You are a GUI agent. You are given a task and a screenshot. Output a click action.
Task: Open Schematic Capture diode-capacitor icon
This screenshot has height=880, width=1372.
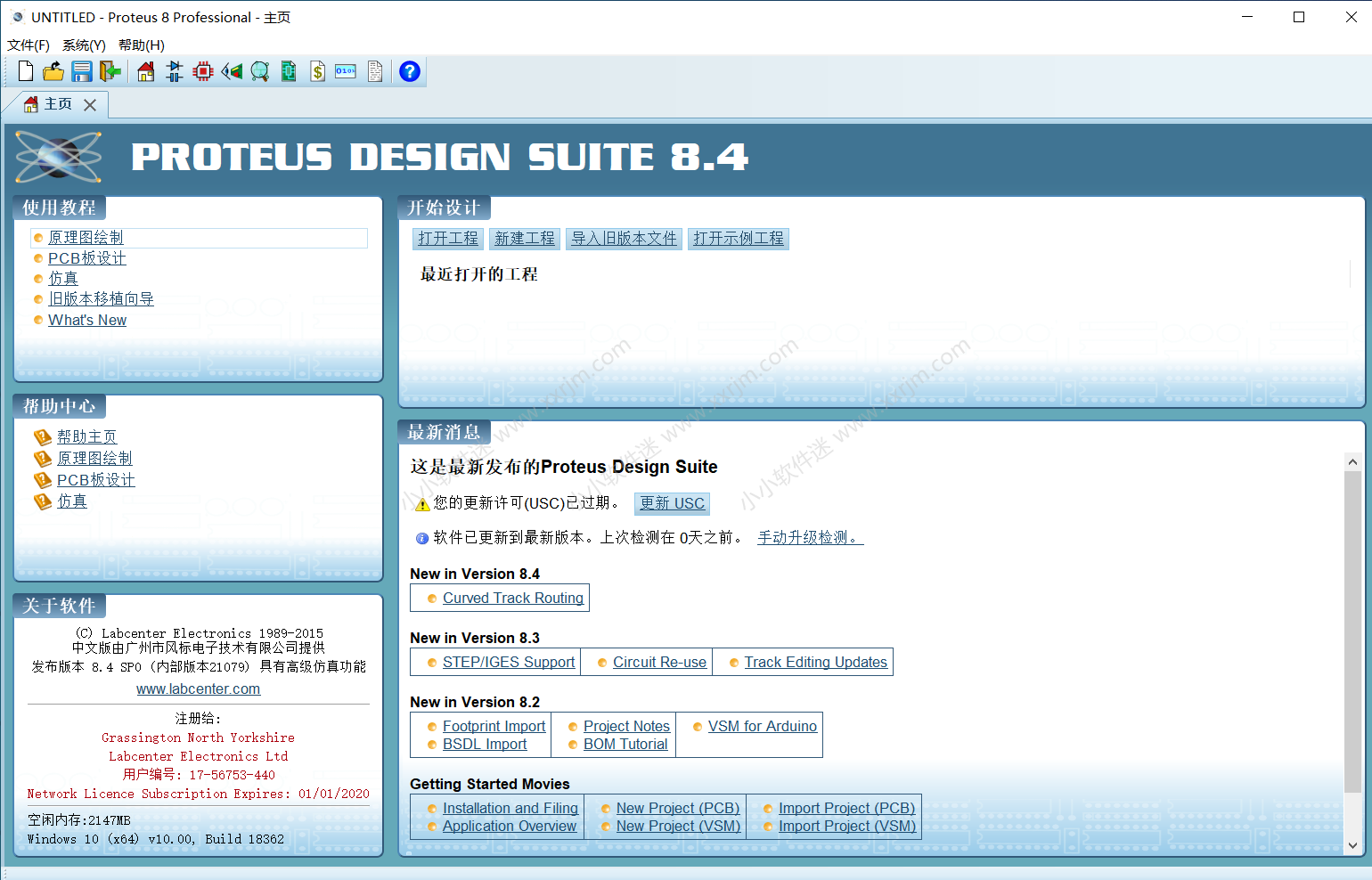(175, 71)
